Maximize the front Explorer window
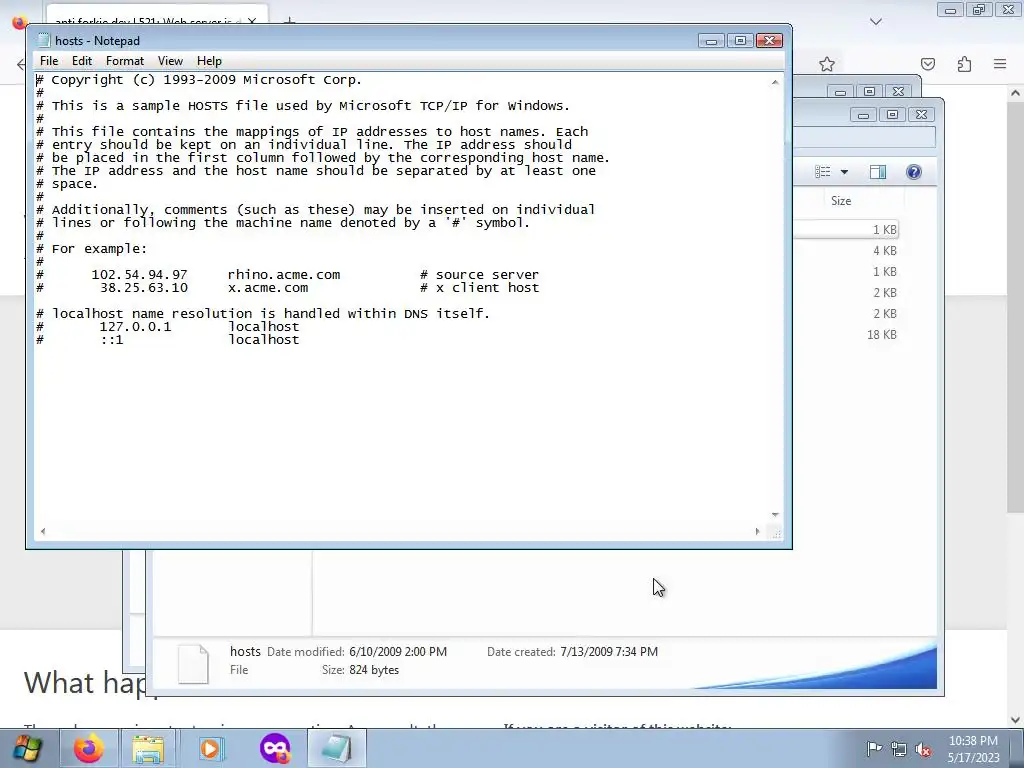The width and height of the screenshot is (1024, 768). (x=892, y=115)
